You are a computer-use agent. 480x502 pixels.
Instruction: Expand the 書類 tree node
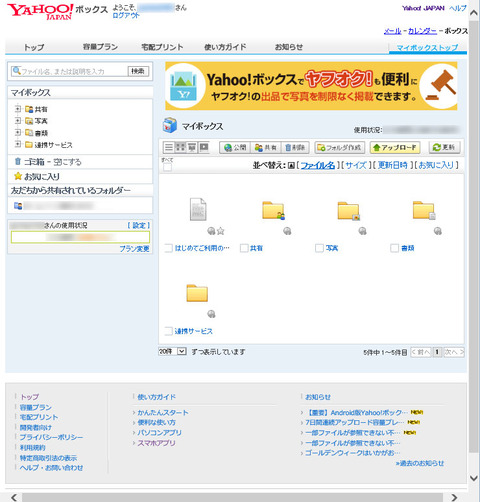18,132
